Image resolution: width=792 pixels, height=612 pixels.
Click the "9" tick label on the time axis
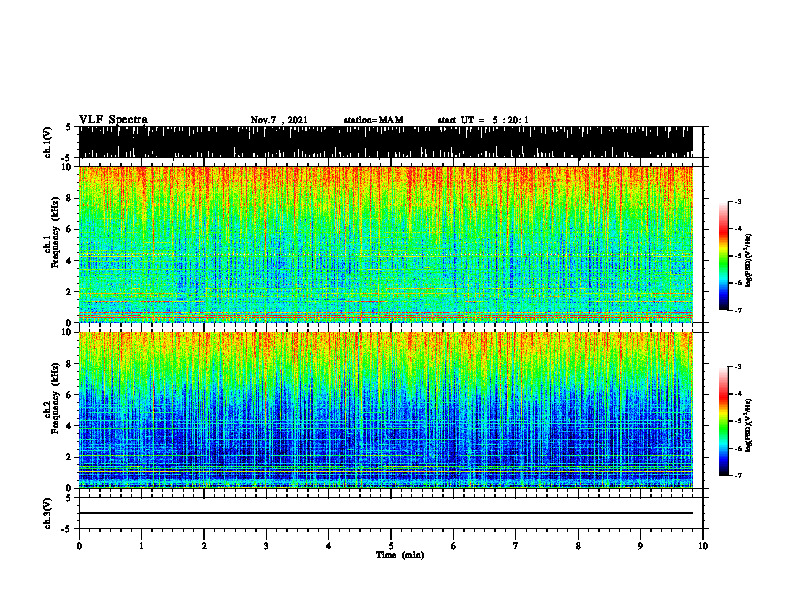[x=640, y=546]
